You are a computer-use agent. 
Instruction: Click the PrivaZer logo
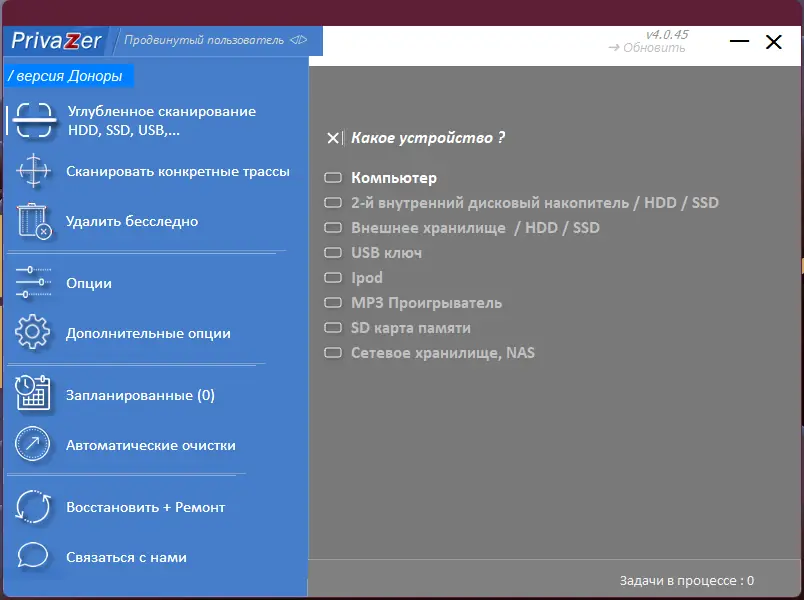56,41
